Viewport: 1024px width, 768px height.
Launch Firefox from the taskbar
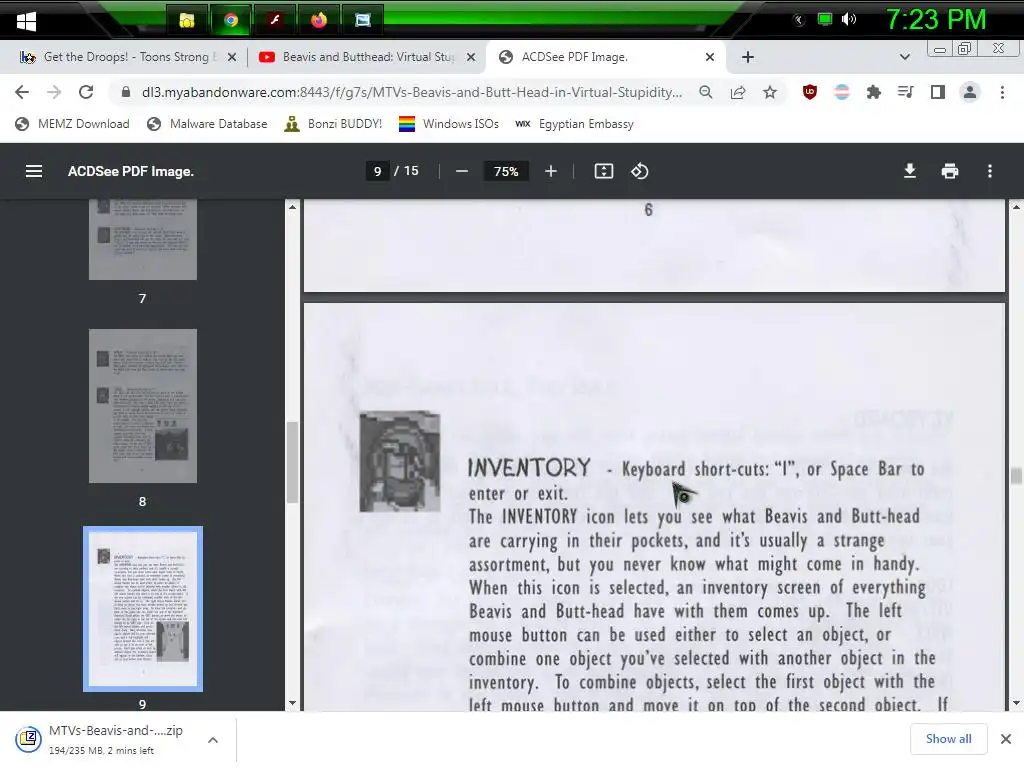pyautogui.click(x=319, y=21)
